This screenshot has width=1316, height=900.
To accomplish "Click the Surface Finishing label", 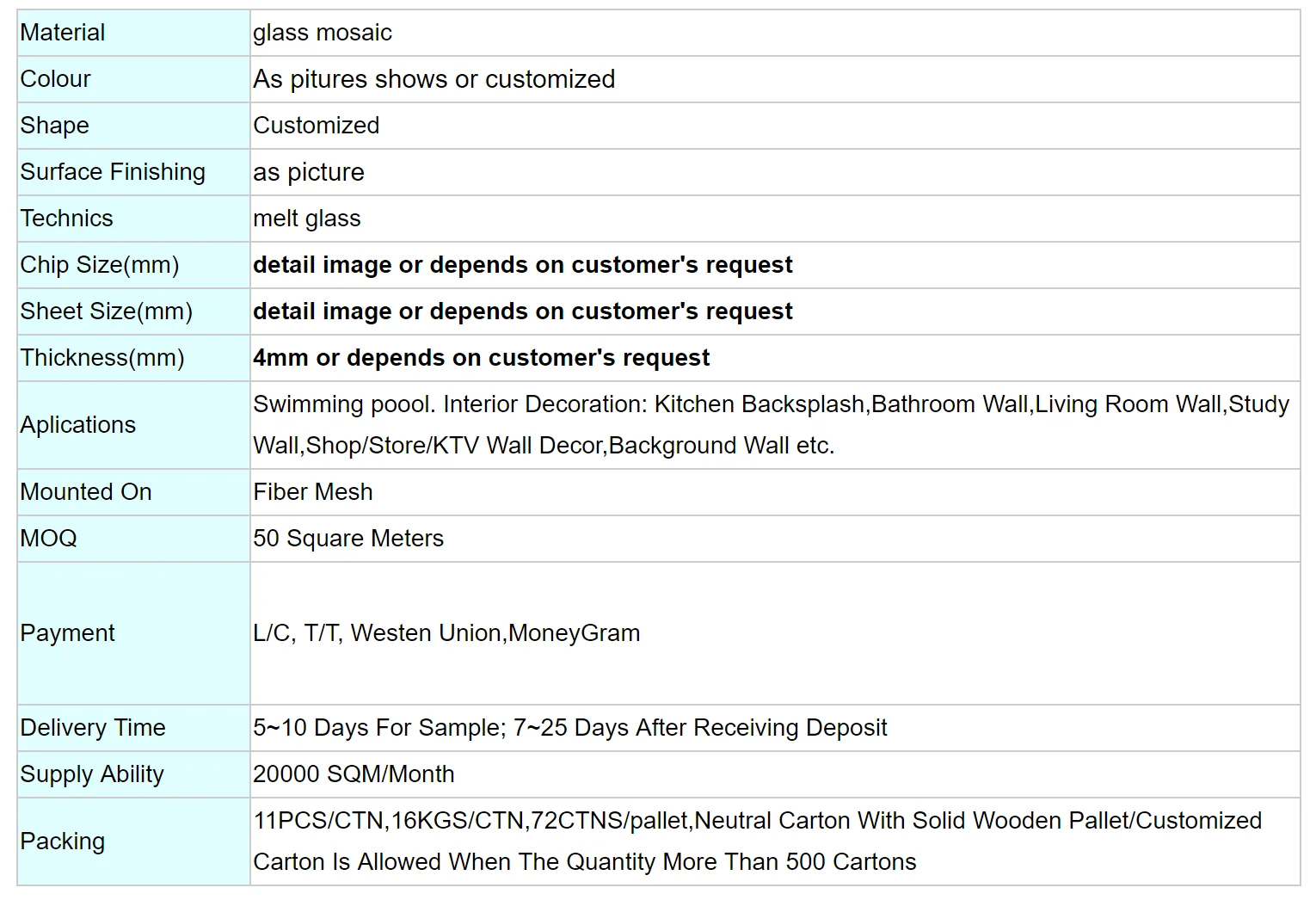I will pyautogui.click(x=113, y=172).
